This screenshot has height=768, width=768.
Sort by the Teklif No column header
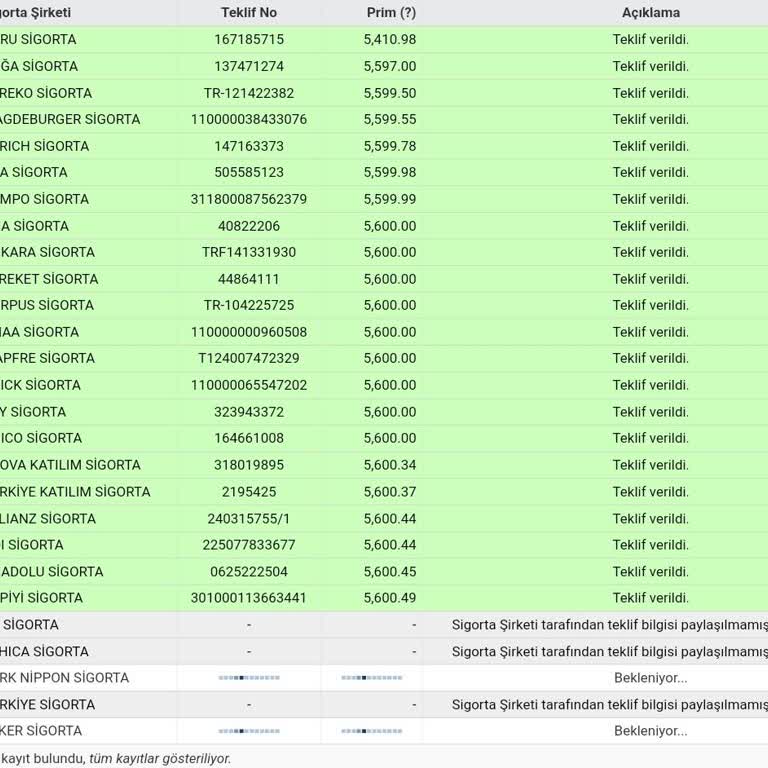point(249,12)
